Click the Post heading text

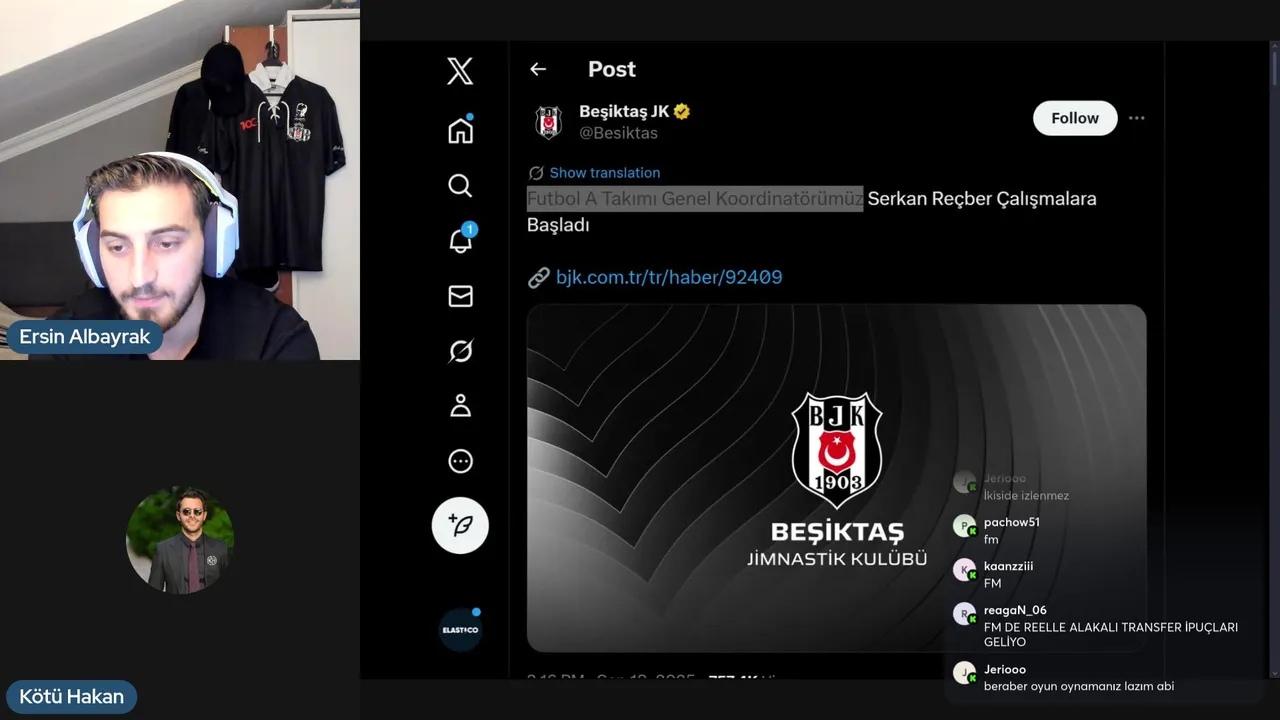(612, 69)
